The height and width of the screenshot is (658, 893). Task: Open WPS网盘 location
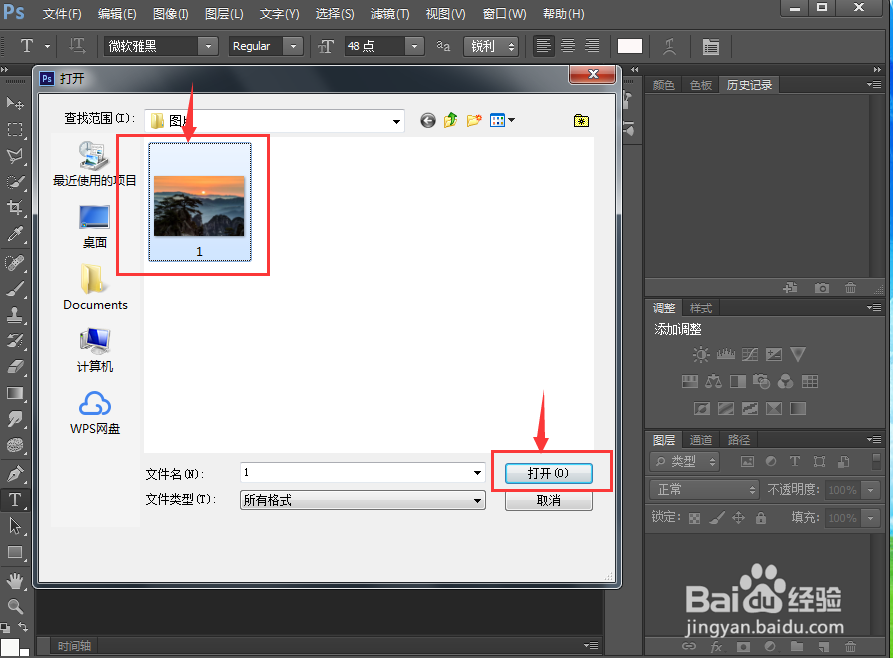(x=95, y=412)
